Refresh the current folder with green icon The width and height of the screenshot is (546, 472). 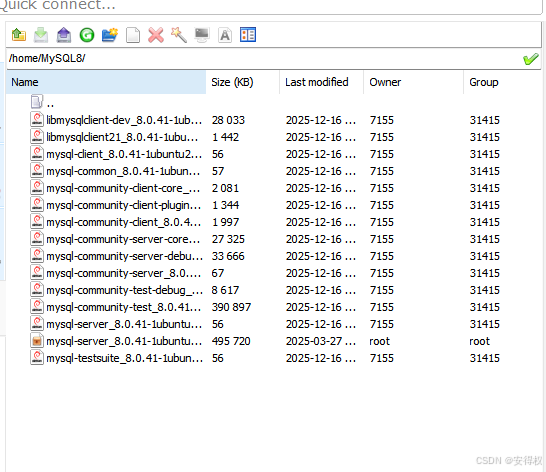(87, 35)
